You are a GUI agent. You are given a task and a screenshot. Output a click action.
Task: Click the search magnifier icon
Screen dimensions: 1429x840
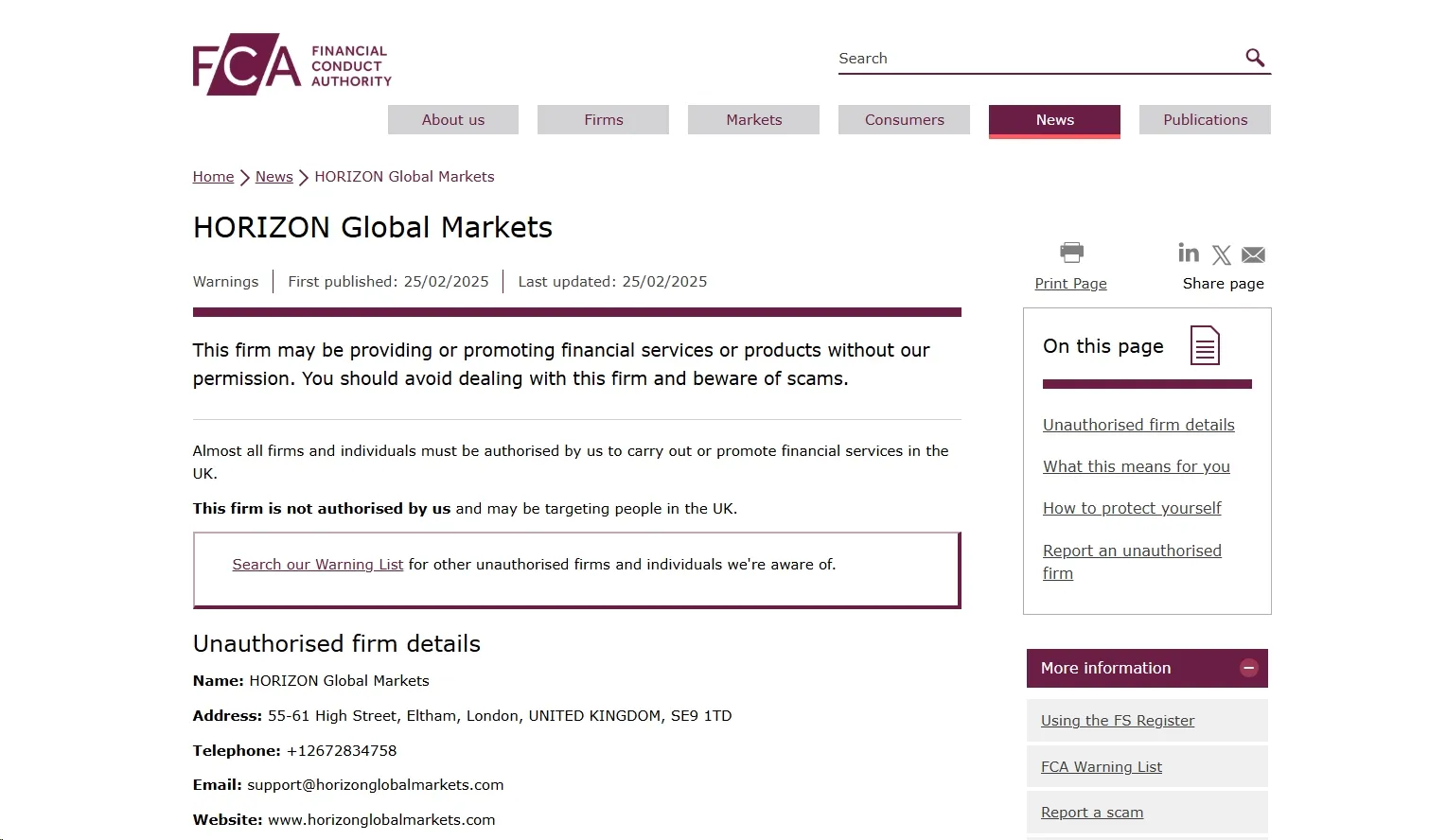click(1255, 58)
